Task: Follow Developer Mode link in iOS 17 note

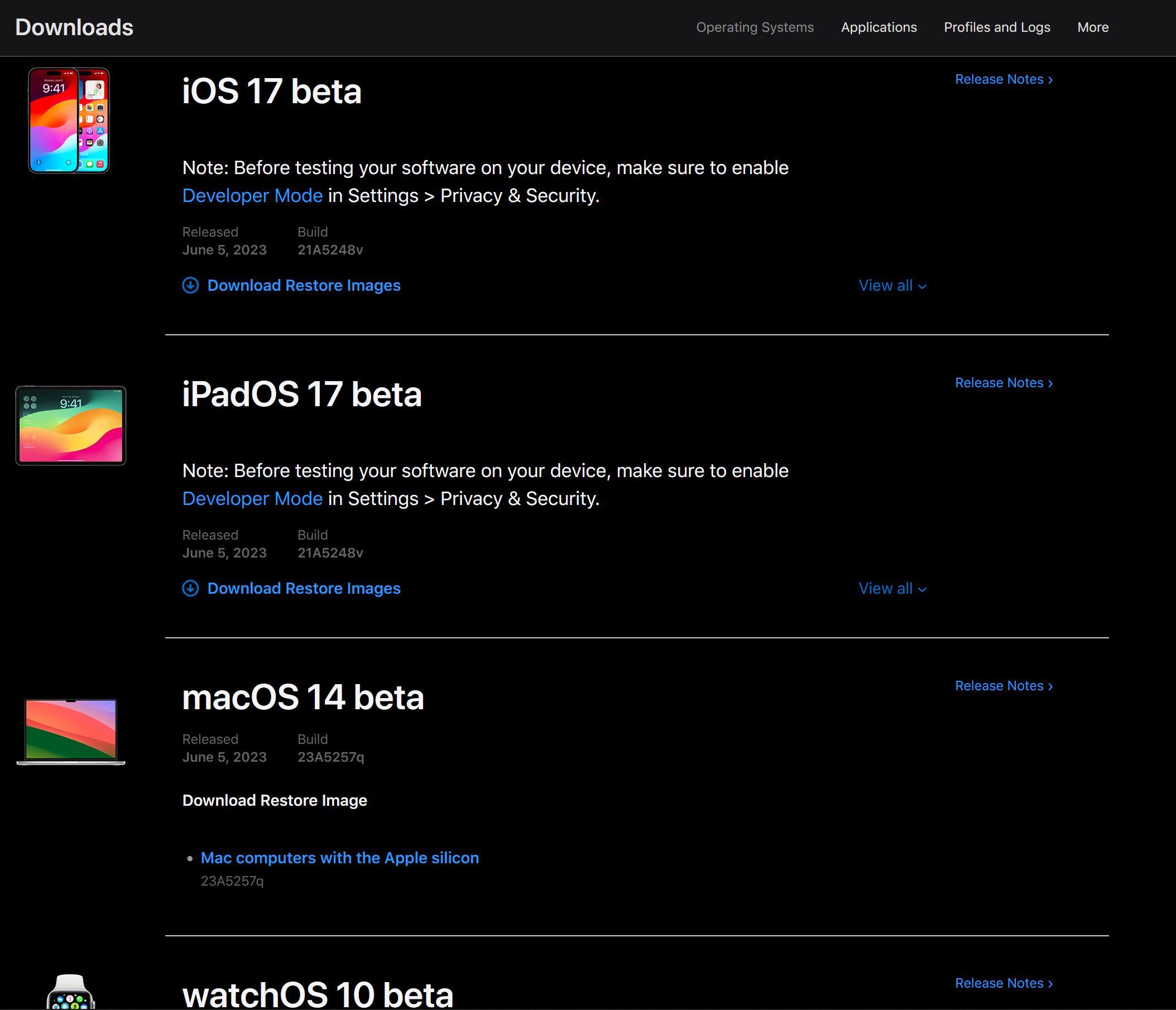Action: coord(253,196)
